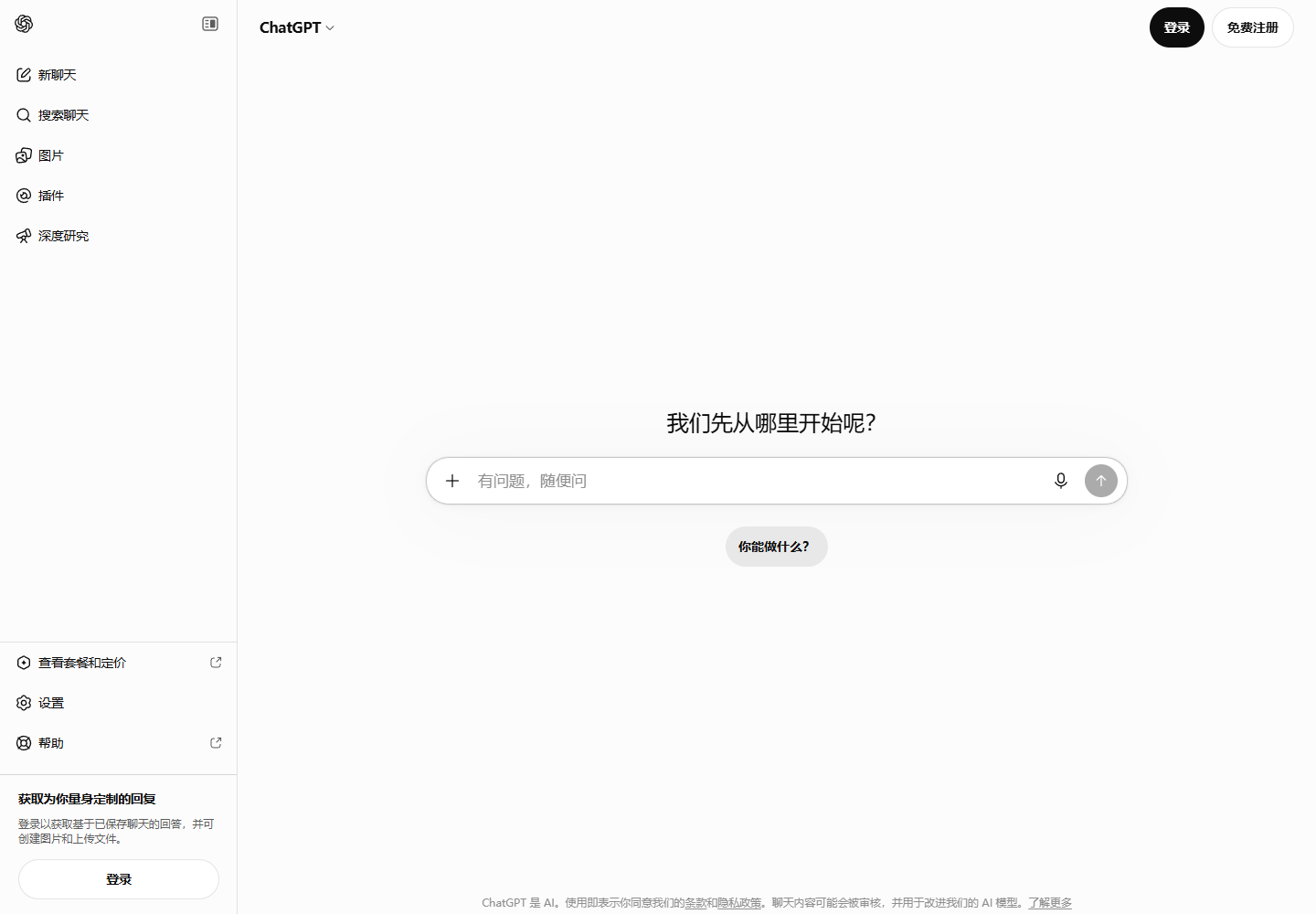
Task: Click the lifebuoy icon beside 帮助
Action: click(x=24, y=743)
